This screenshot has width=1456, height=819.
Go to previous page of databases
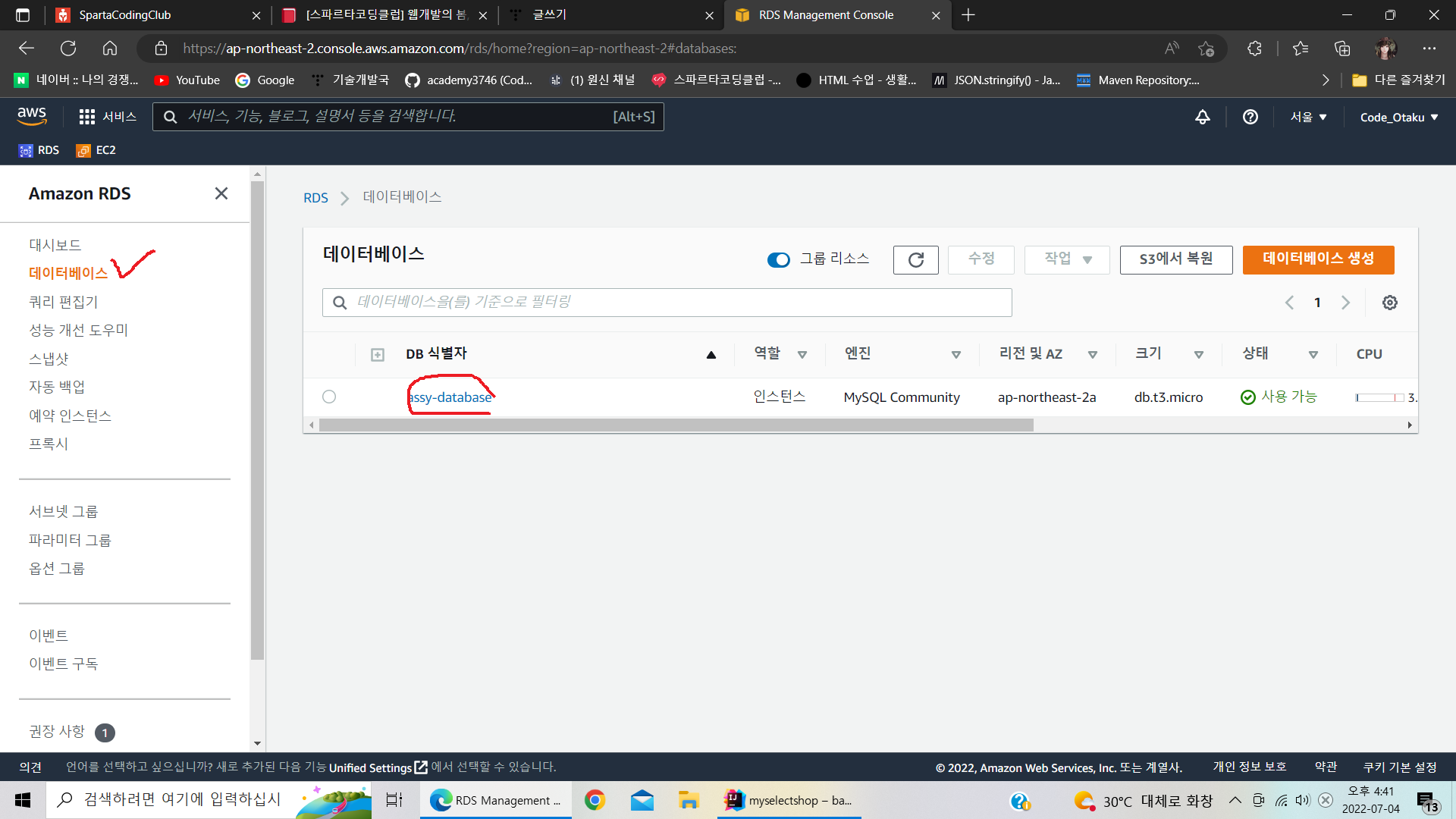click(x=1289, y=303)
